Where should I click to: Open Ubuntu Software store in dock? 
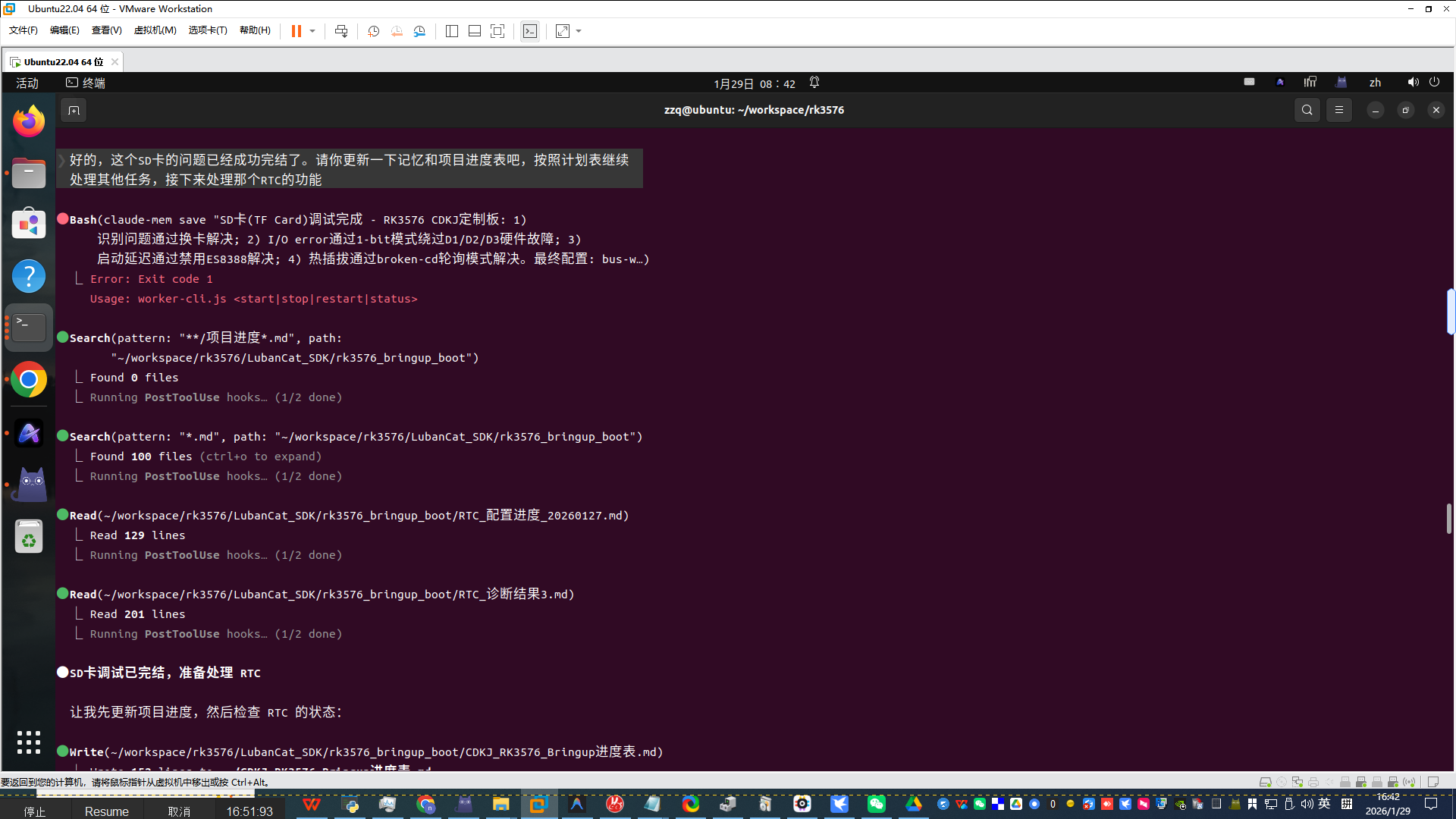coord(29,224)
